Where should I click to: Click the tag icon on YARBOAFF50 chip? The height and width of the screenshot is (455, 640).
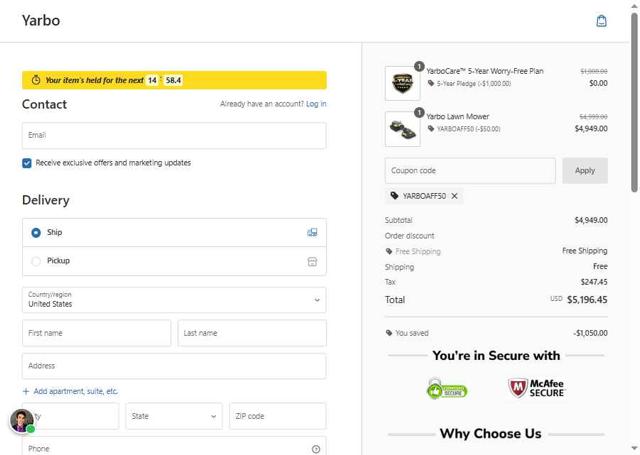tap(394, 196)
